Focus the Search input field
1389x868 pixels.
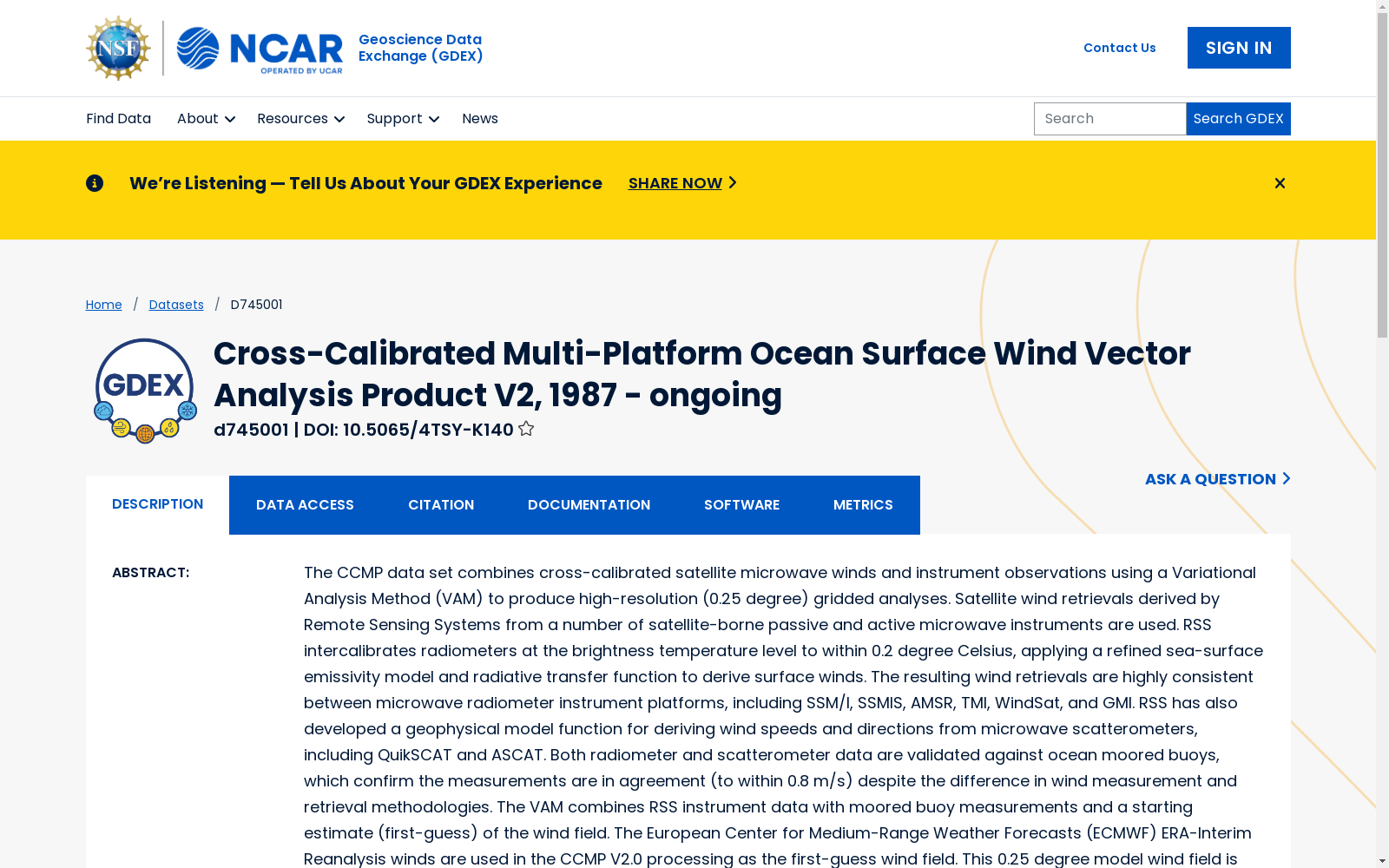pyautogui.click(x=1109, y=119)
